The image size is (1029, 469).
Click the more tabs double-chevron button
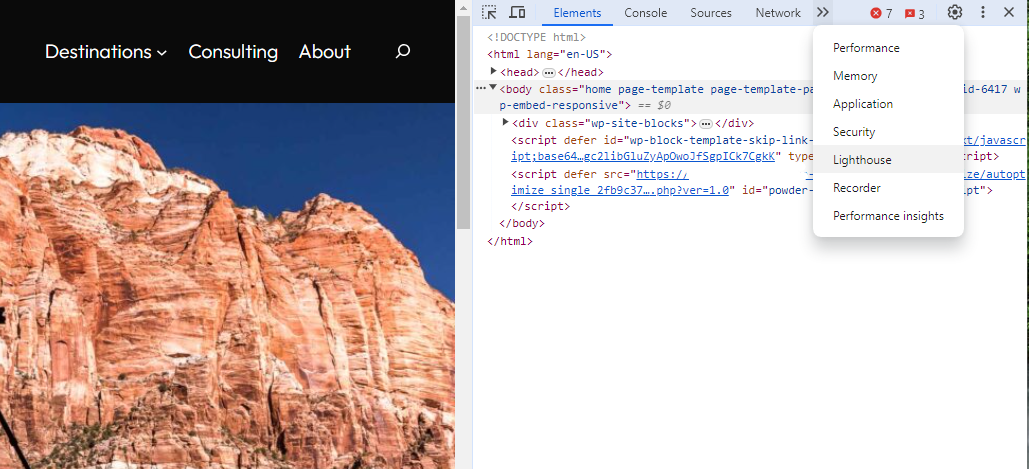point(822,12)
